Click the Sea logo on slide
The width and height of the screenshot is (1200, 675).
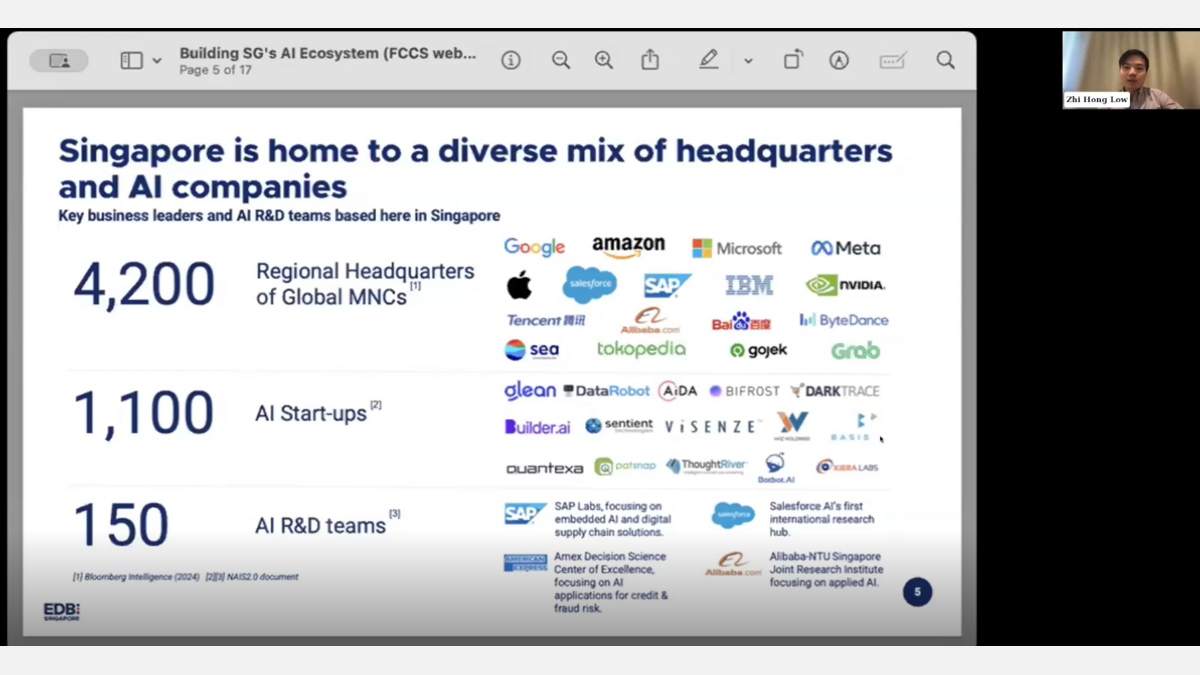coord(532,350)
